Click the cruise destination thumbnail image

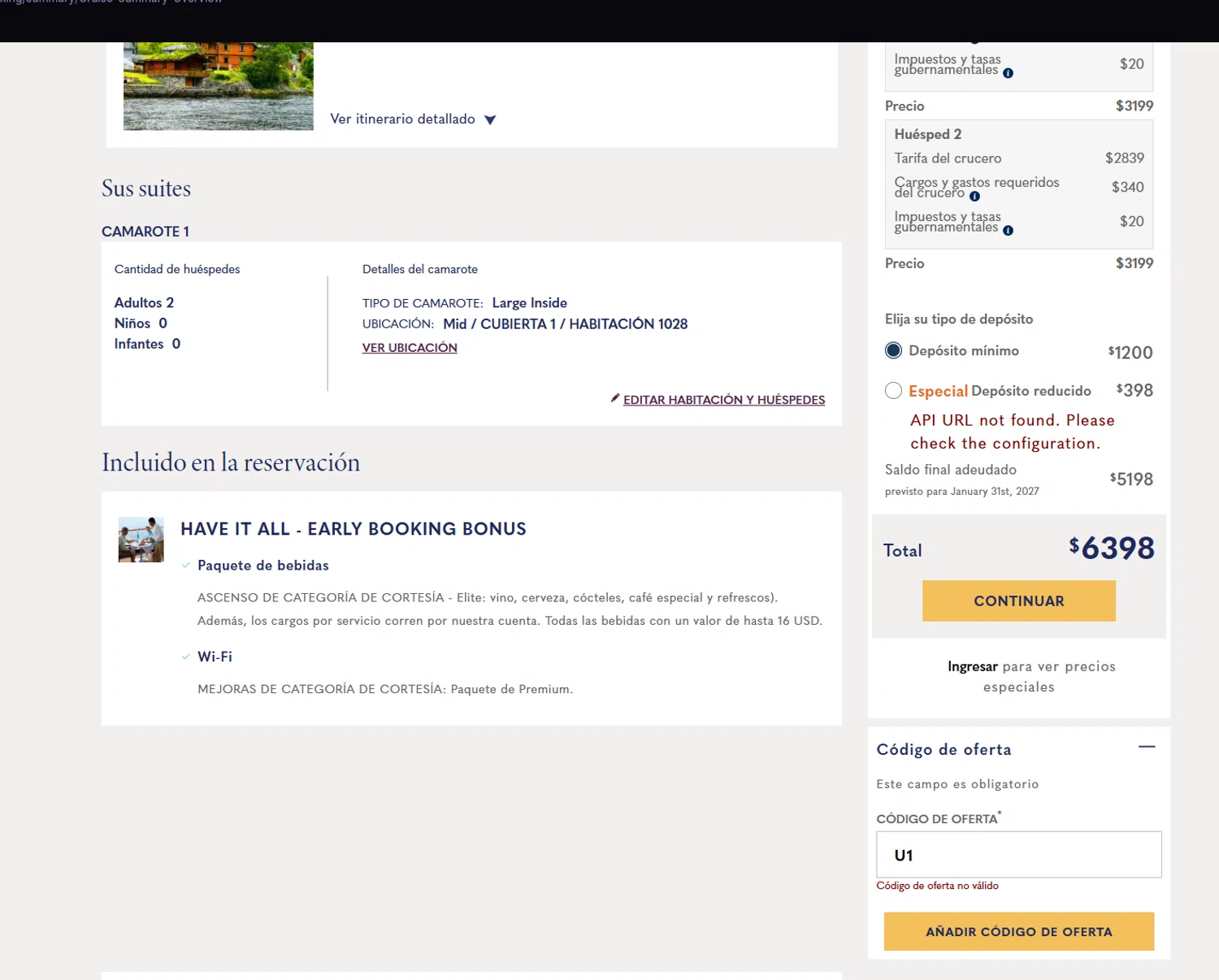pyautogui.click(x=218, y=86)
